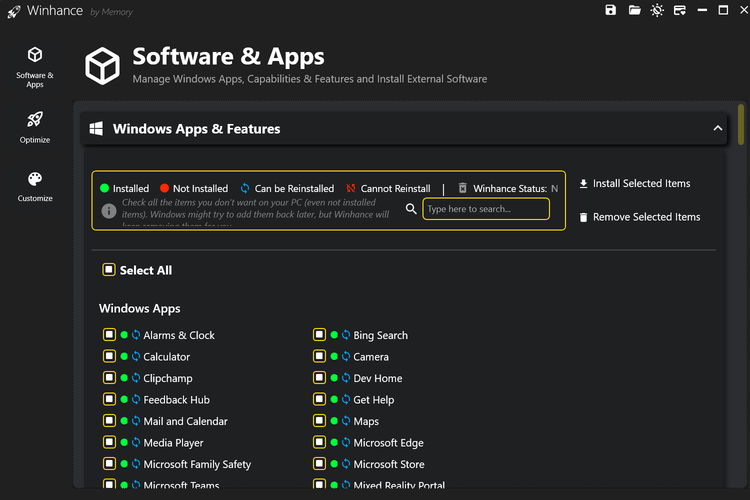Click the green status dot beside Media Player

pyautogui.click(x=124, y=443)
